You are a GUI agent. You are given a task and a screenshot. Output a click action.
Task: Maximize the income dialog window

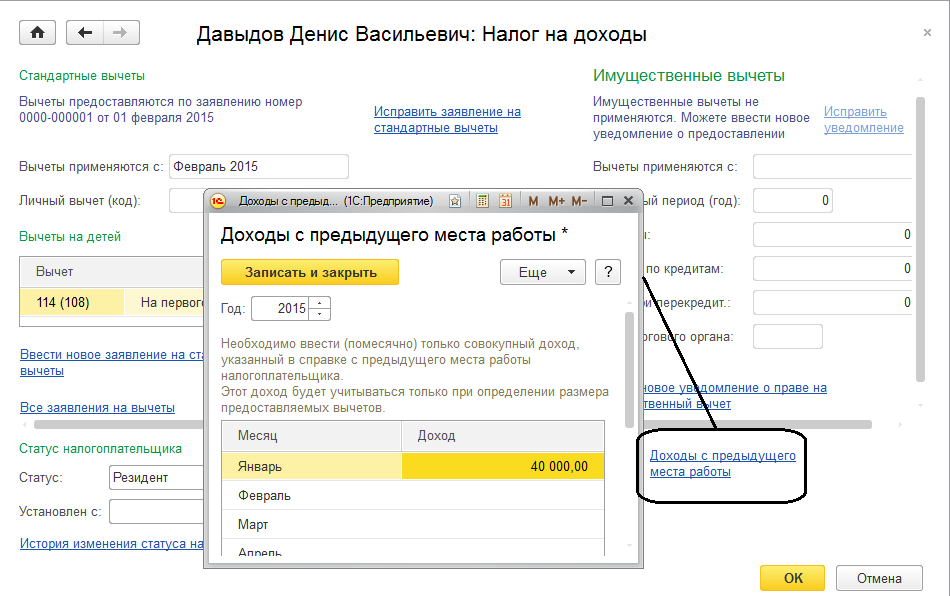pos(607,201)
